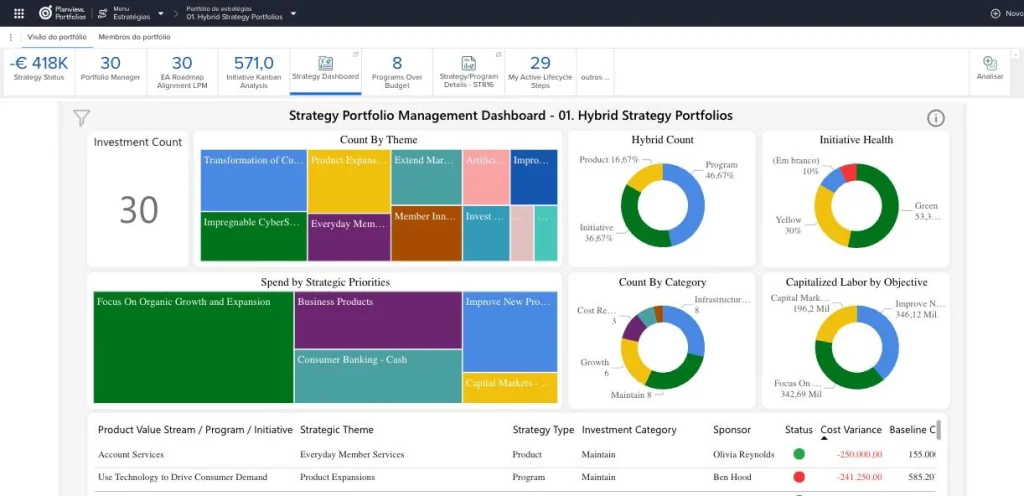Image resolution: width=1024 pixels, height=496 pixels.
Task: Click the Analisar icon
Action: [990, 63]
